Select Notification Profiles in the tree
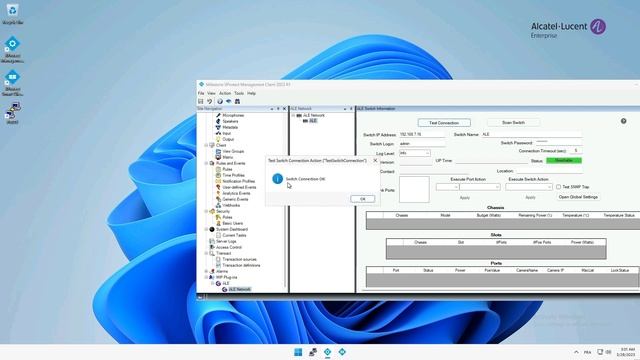This screenshot has width=640, height=360. (x=238, y=181)
